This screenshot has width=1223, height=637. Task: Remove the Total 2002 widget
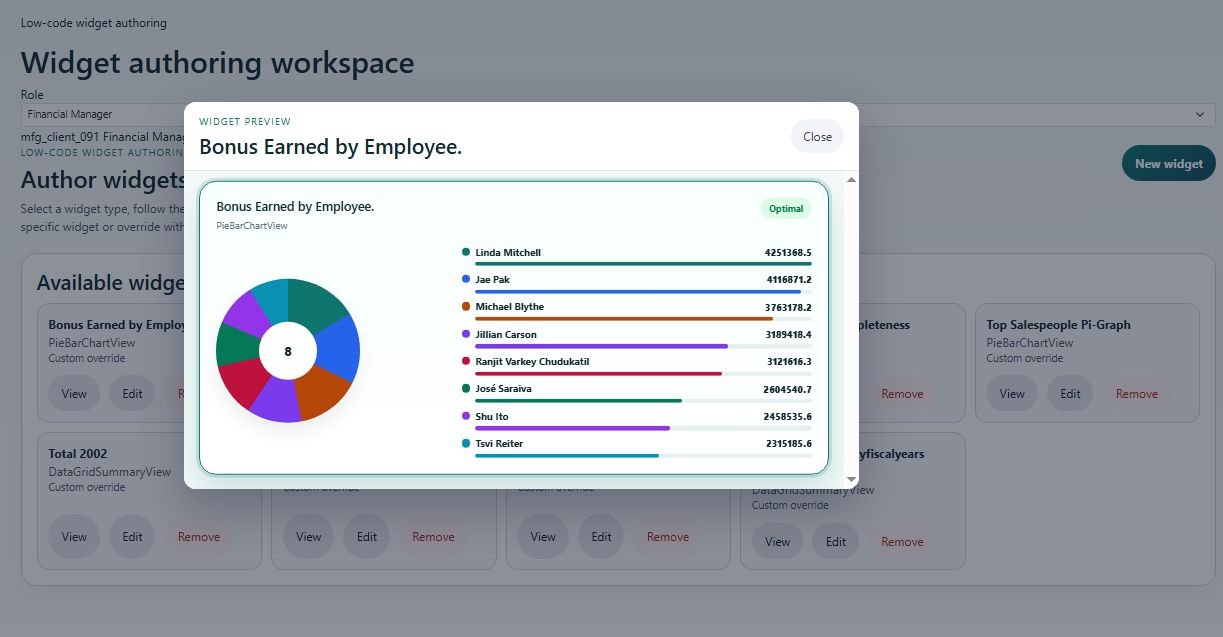198,536
